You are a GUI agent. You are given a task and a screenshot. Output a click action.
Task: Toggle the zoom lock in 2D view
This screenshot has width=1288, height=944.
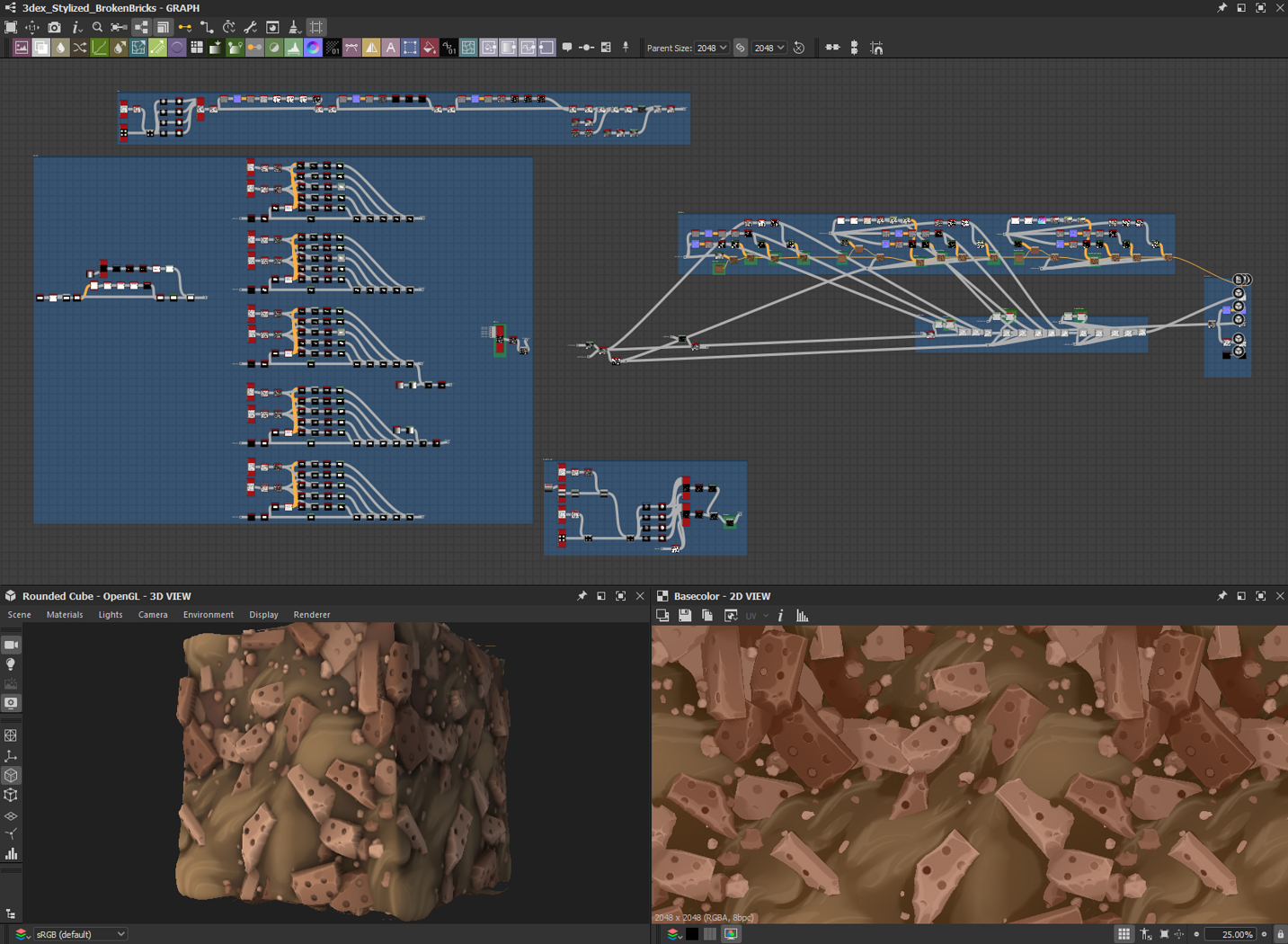1280,934
